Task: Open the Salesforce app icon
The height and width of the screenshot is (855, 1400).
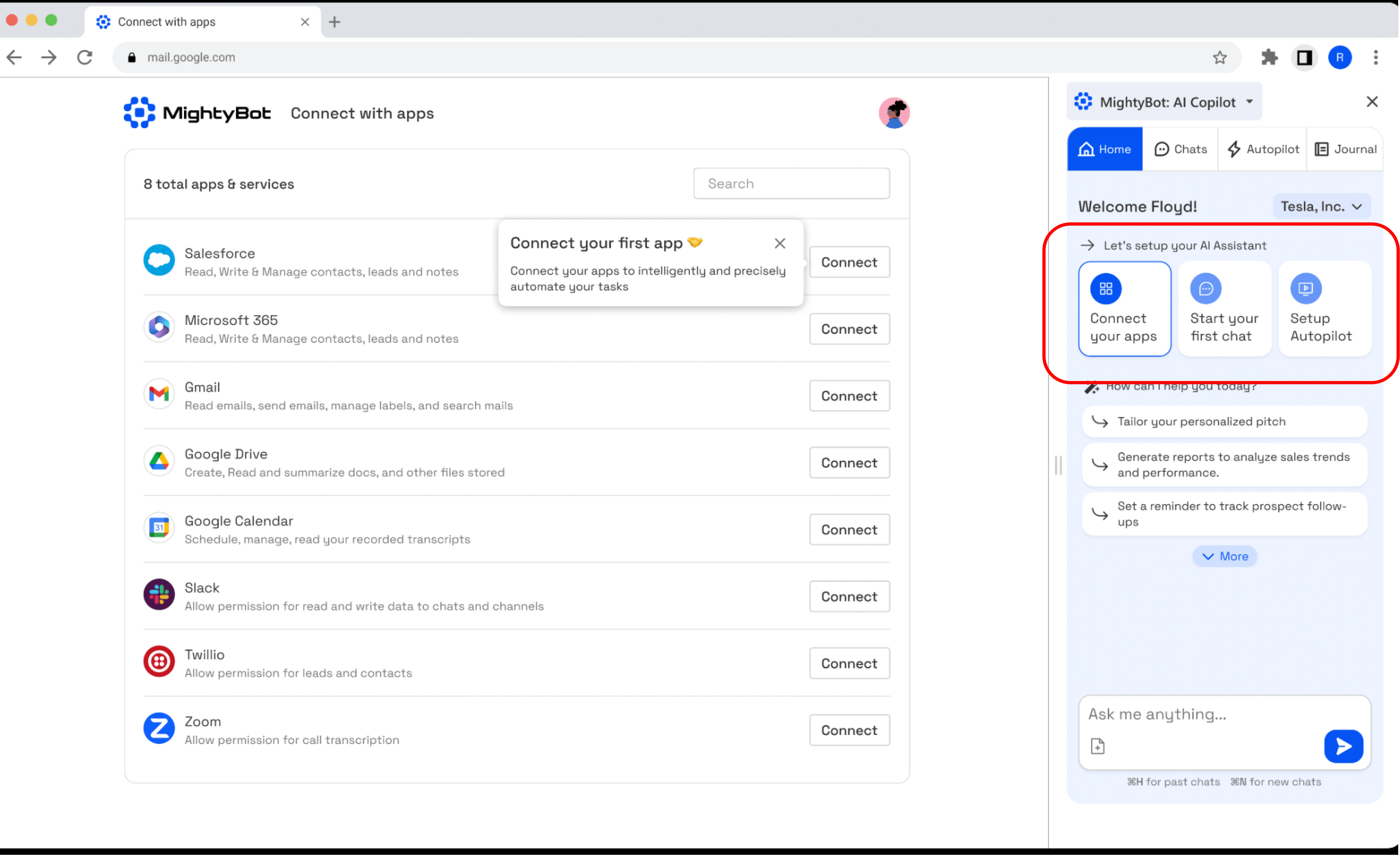Action: click(x=159, y=261)
